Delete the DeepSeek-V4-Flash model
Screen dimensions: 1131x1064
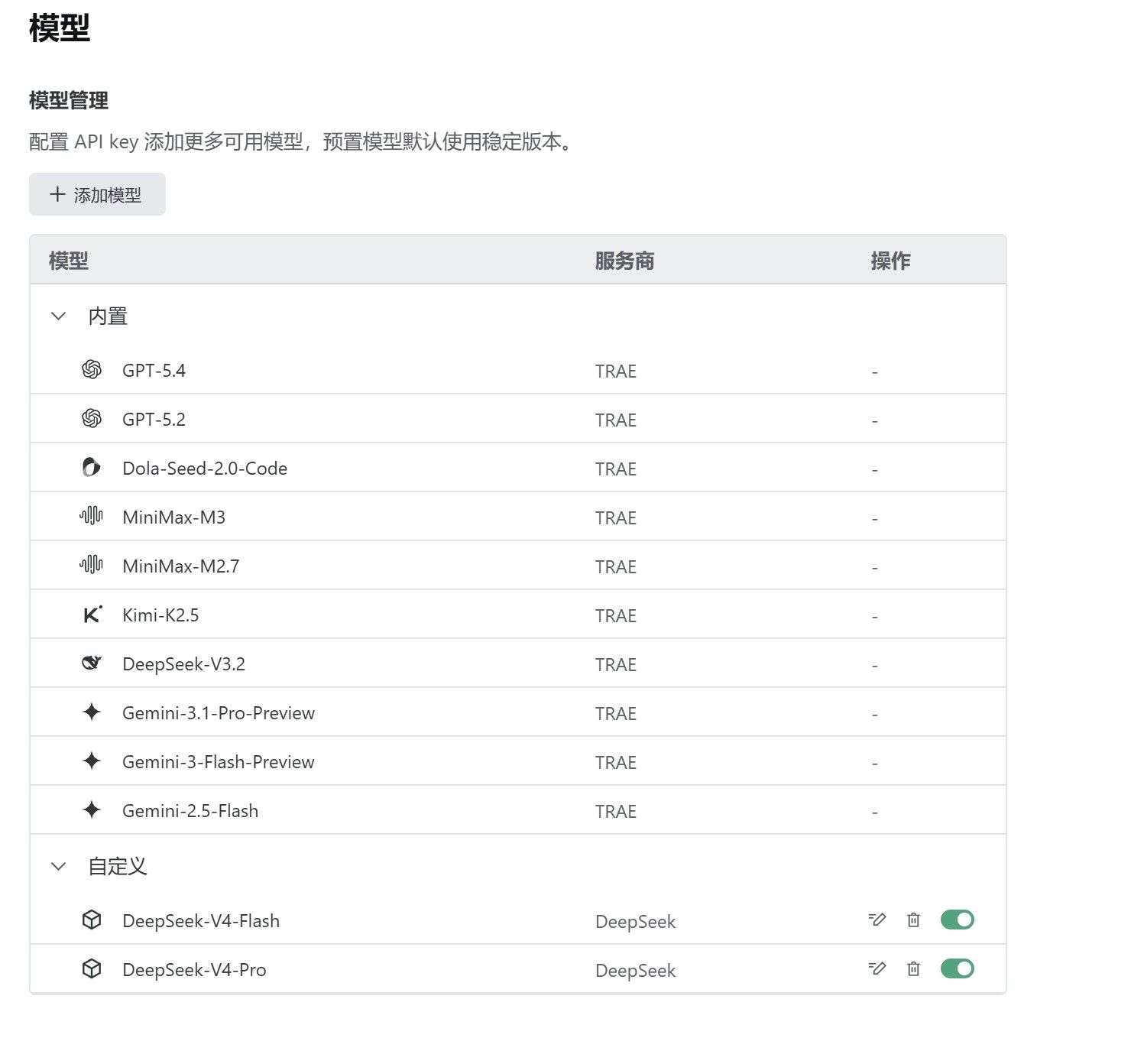coord(913,920)
